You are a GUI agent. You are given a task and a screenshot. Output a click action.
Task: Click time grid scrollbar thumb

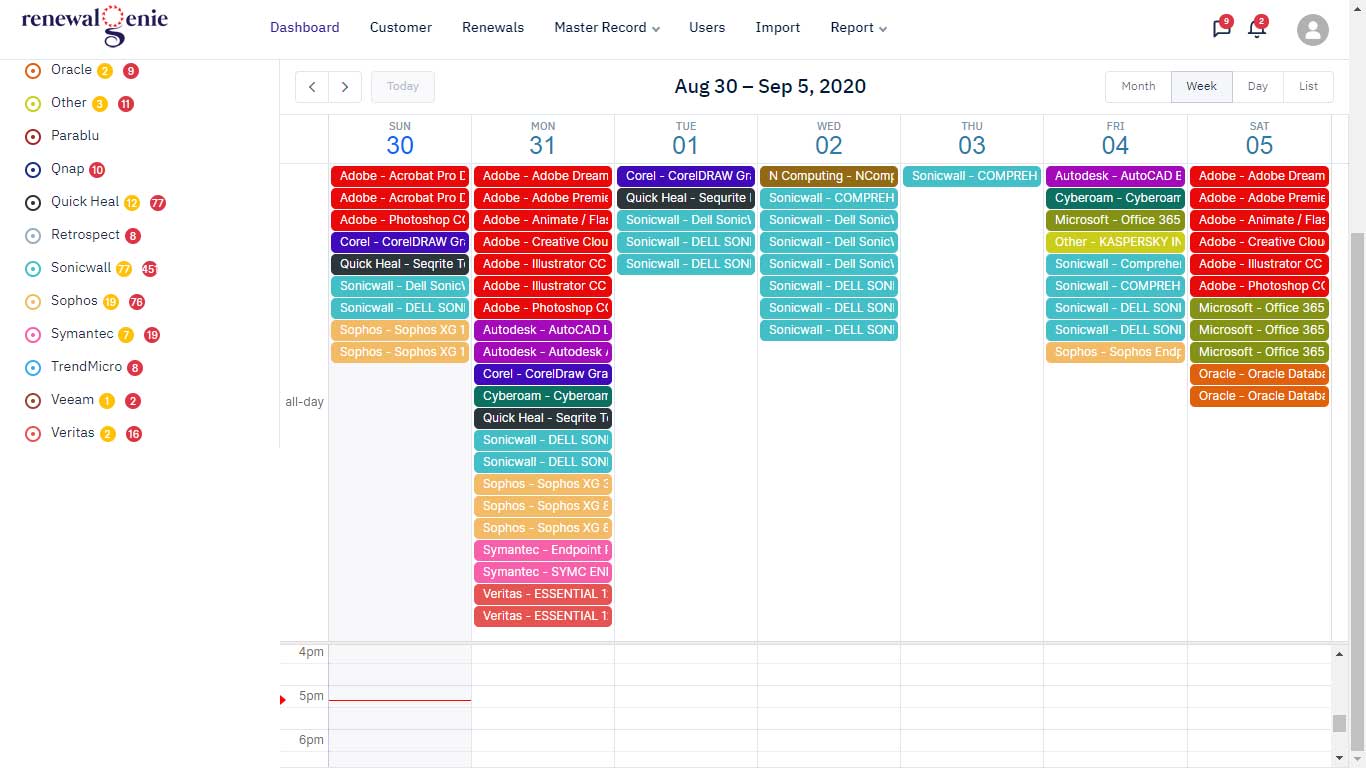1339,724
